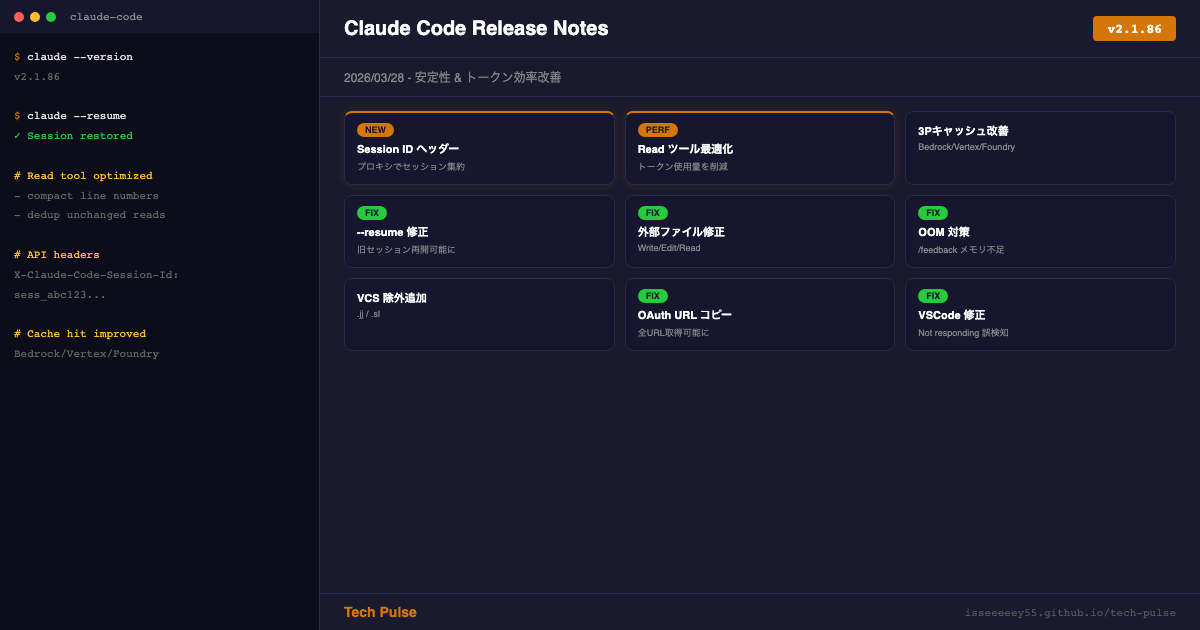Click the FIX badge on OOM card

click(932, 213)
